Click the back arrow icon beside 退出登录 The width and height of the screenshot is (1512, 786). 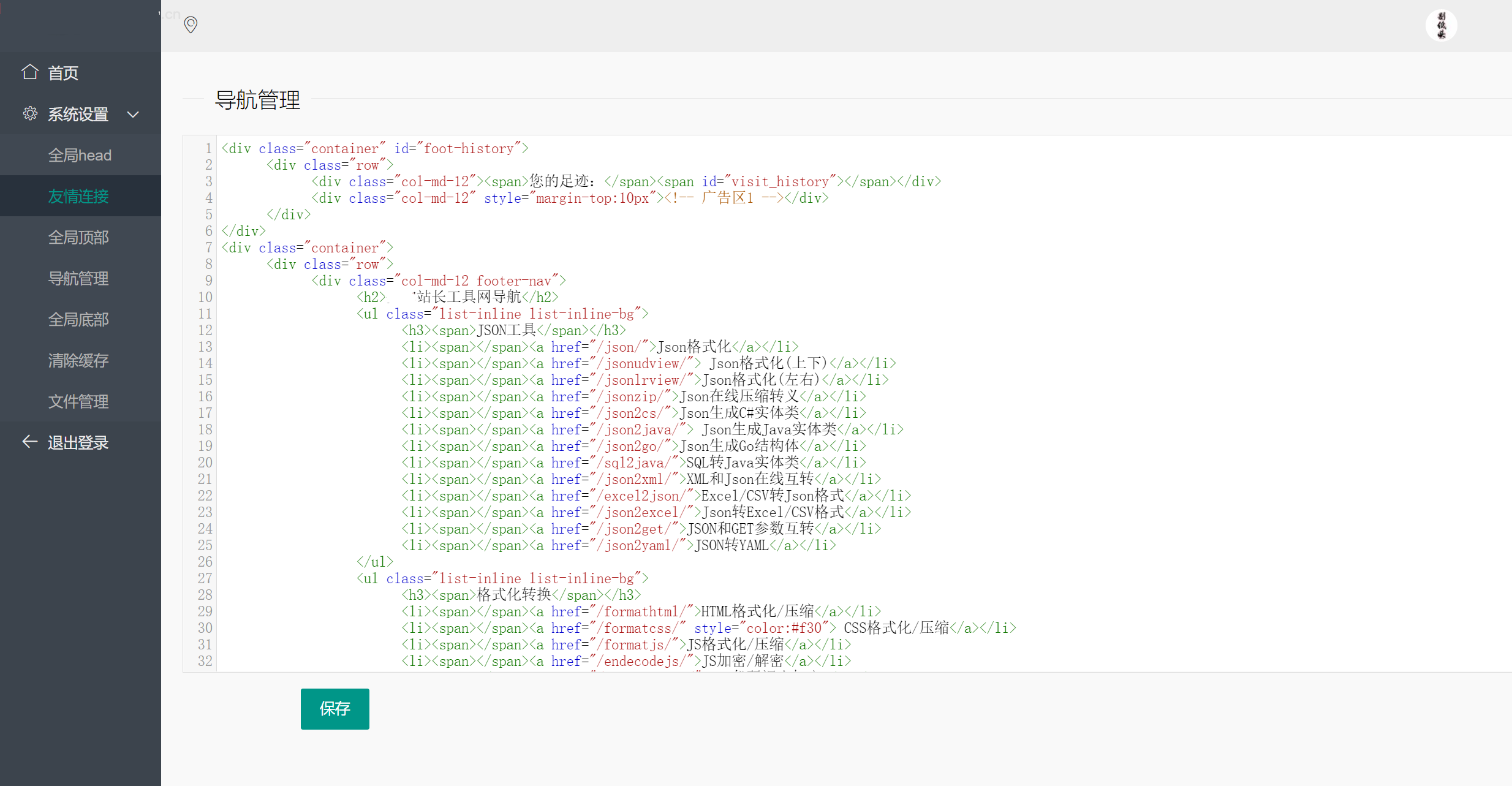click(30, 442)
